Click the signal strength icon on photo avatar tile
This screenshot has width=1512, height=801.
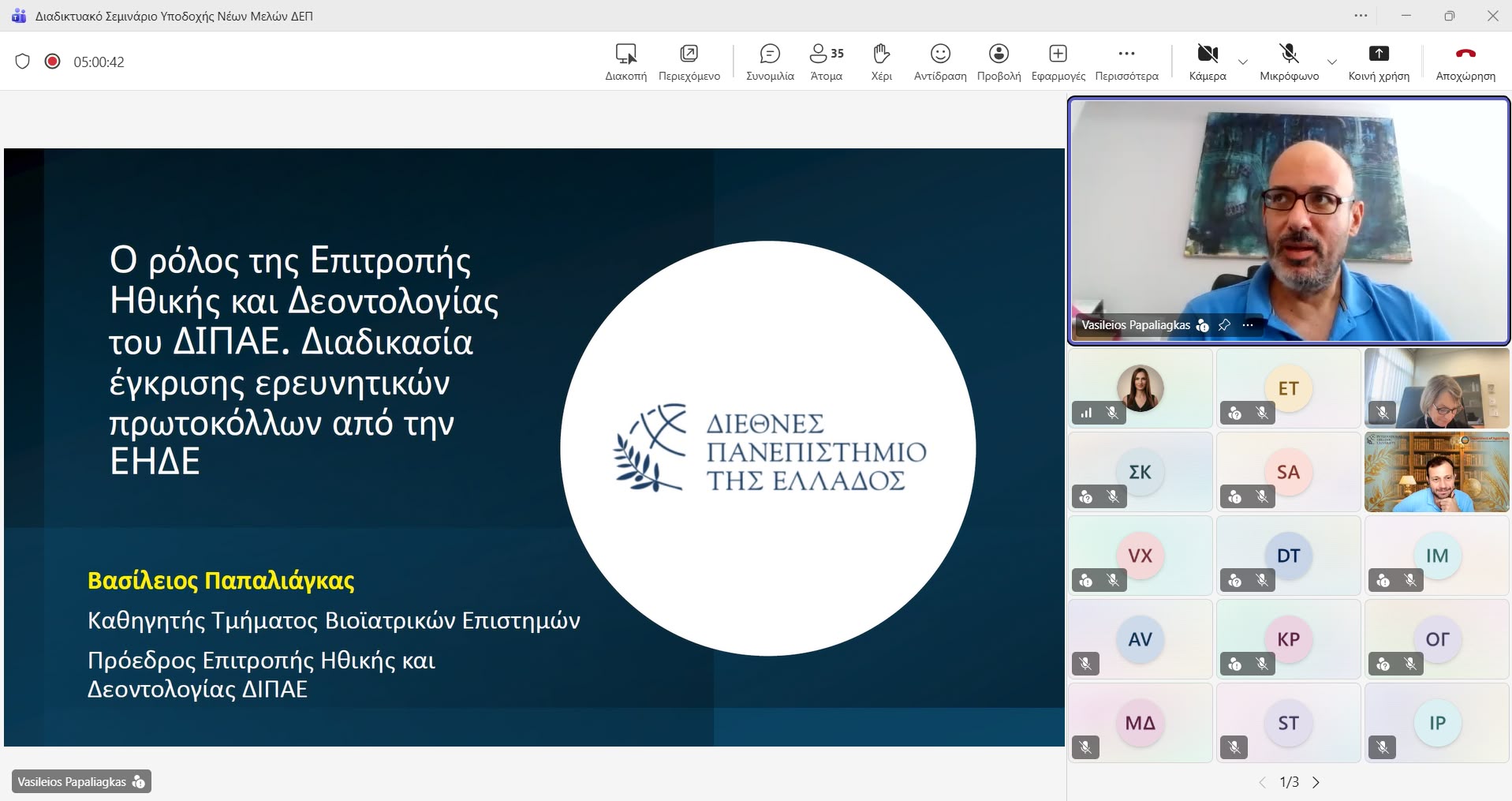(1086, 413)
